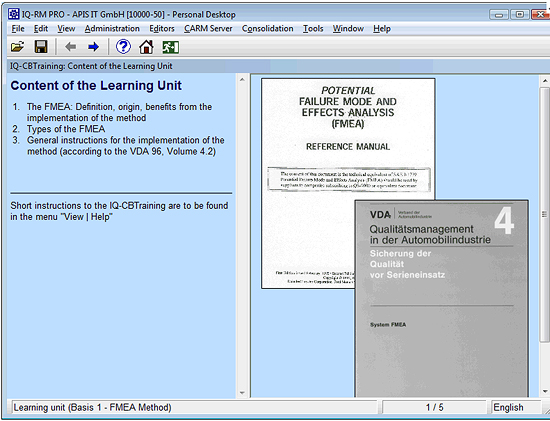Click the left pane scroll up arrow
The image size is (550, 421).
[x=242, y=80]
